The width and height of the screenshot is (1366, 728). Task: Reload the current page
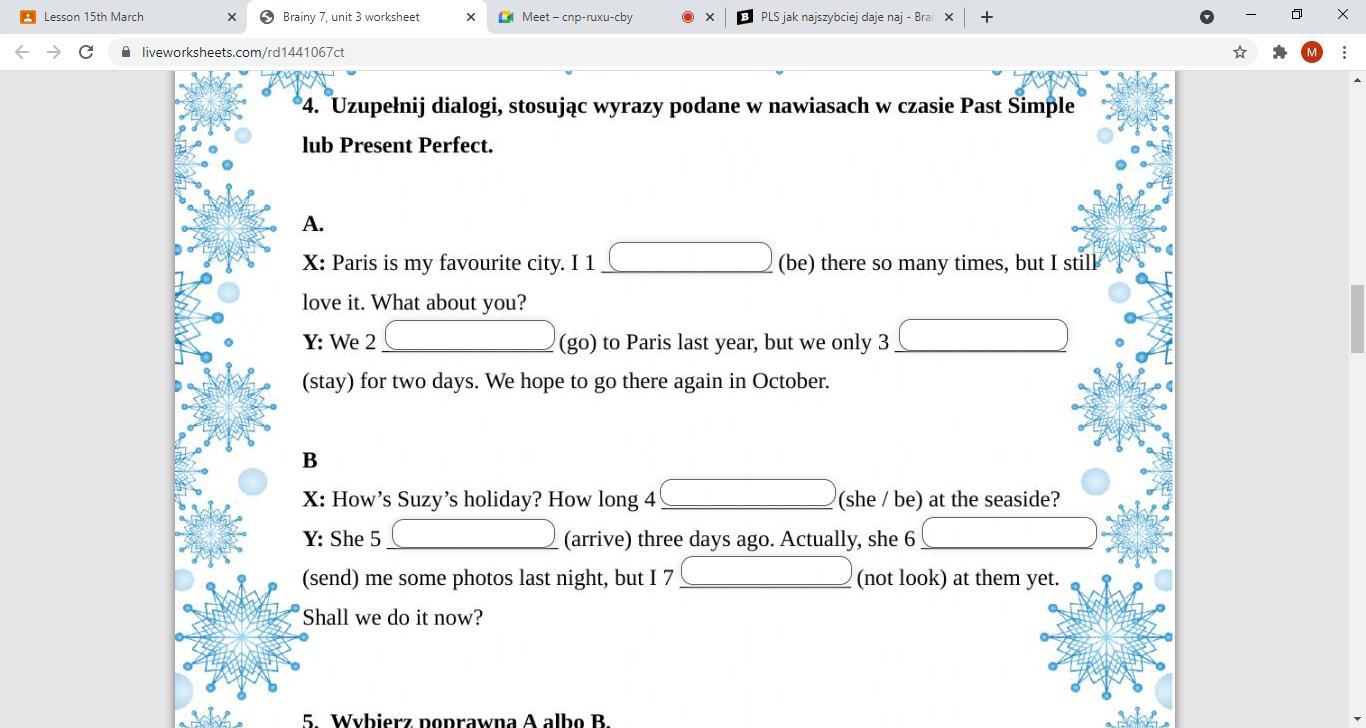[86, 52]
